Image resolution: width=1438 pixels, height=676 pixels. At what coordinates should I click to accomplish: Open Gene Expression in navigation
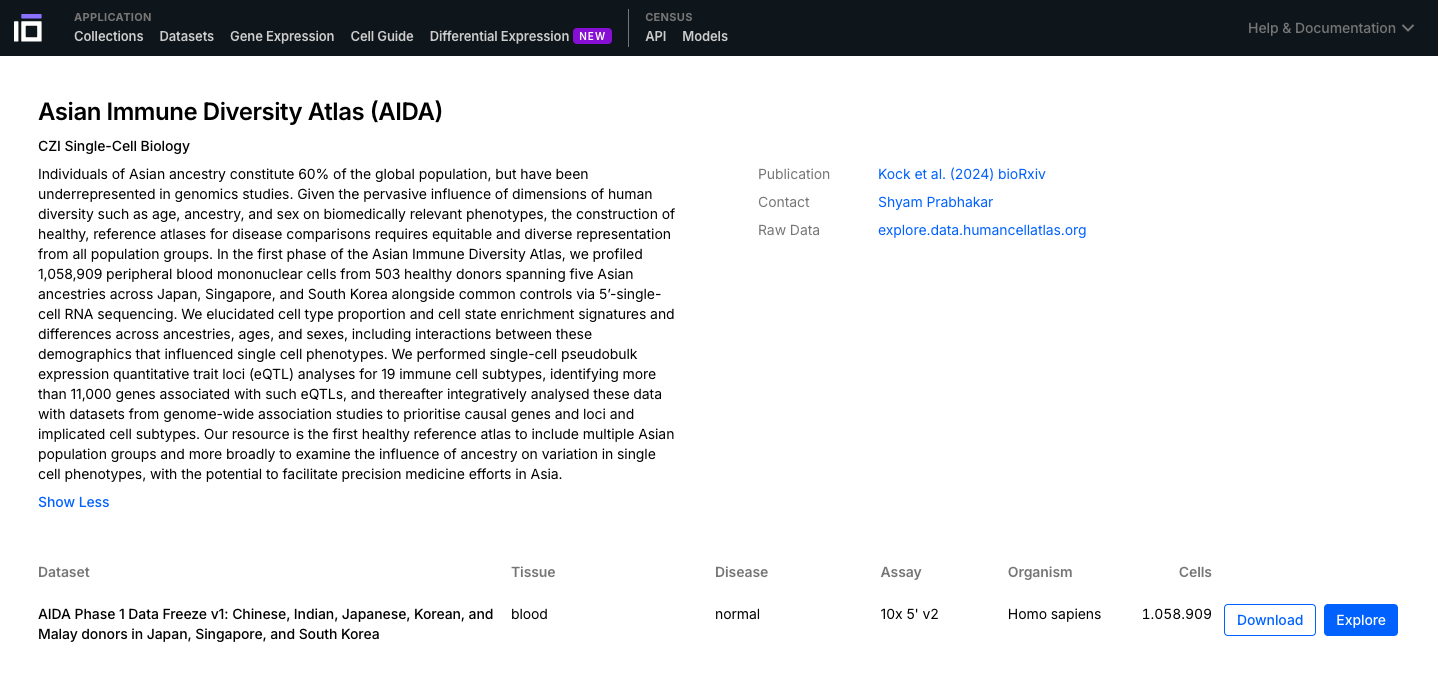tap(282, 36)
